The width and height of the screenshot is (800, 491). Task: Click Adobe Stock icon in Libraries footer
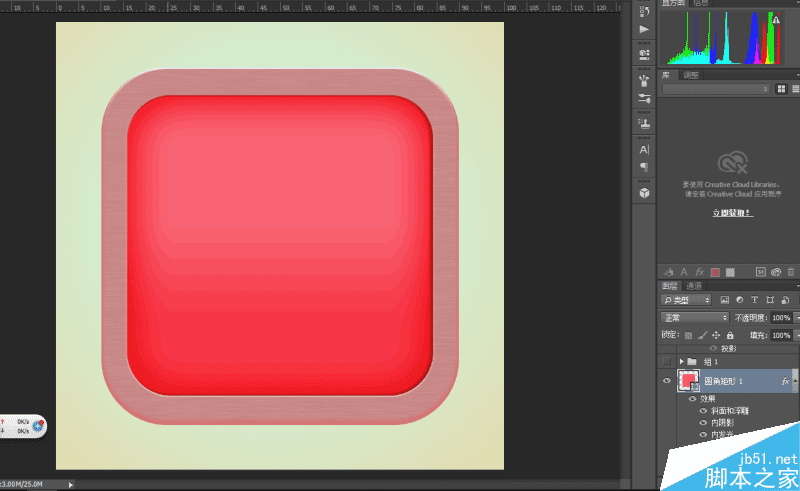[761, 272]
